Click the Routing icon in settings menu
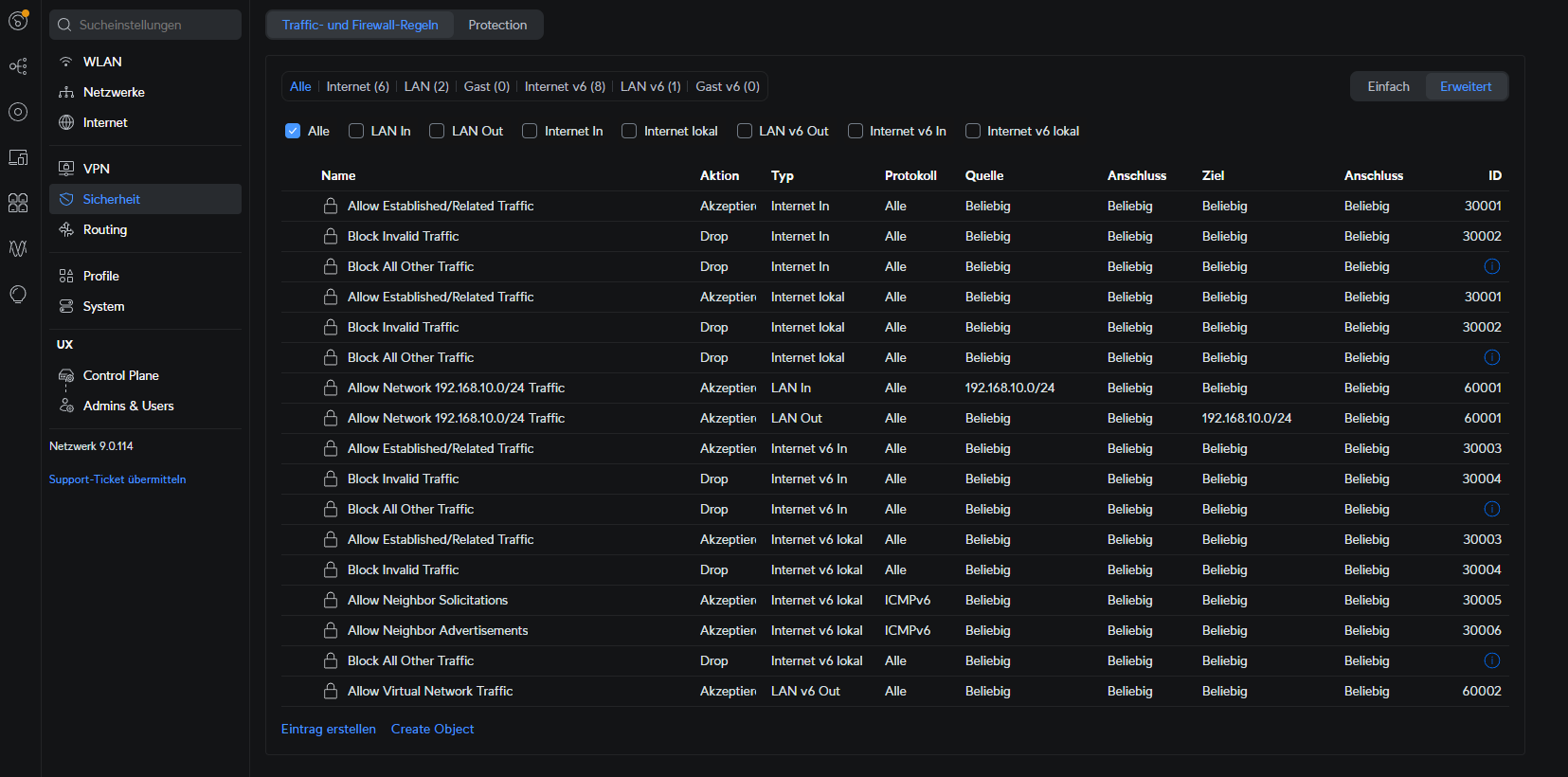 [66, 229]
